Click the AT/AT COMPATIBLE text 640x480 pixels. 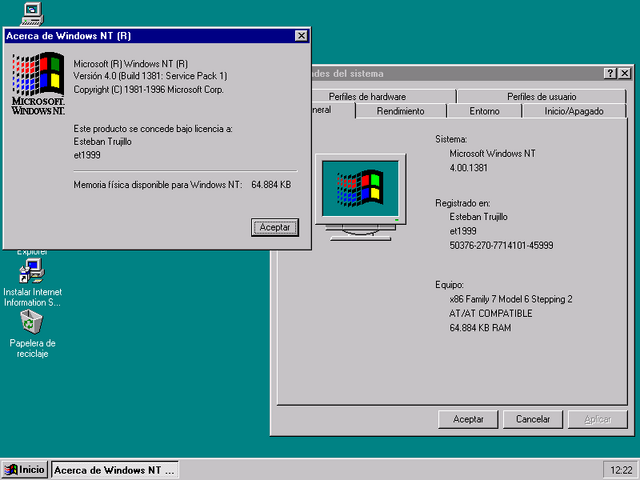coord(491,313)
